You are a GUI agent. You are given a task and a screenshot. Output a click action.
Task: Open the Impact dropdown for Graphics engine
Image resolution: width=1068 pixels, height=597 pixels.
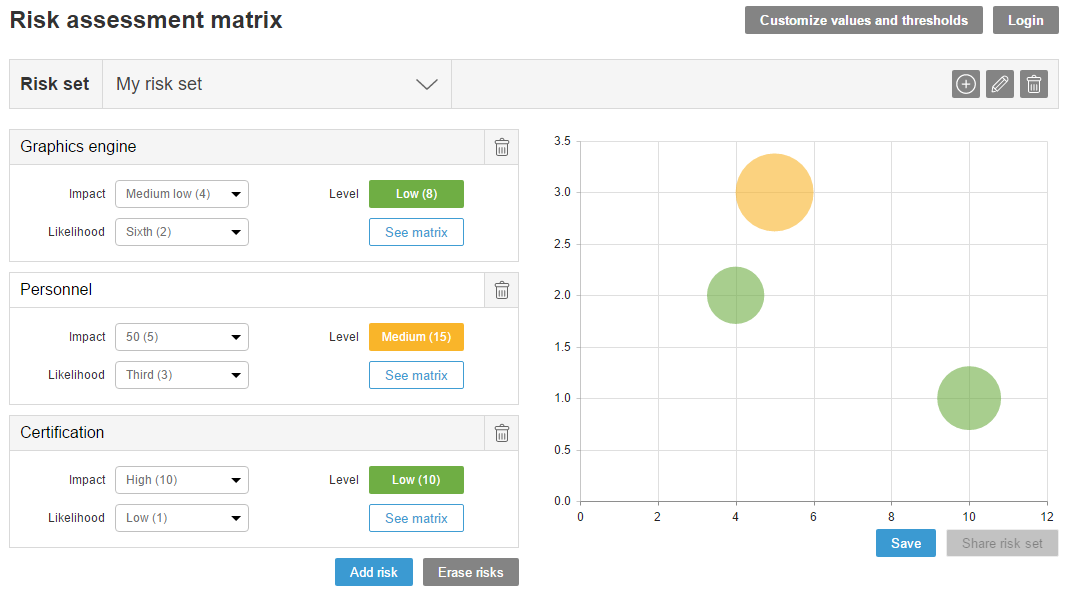181,194
